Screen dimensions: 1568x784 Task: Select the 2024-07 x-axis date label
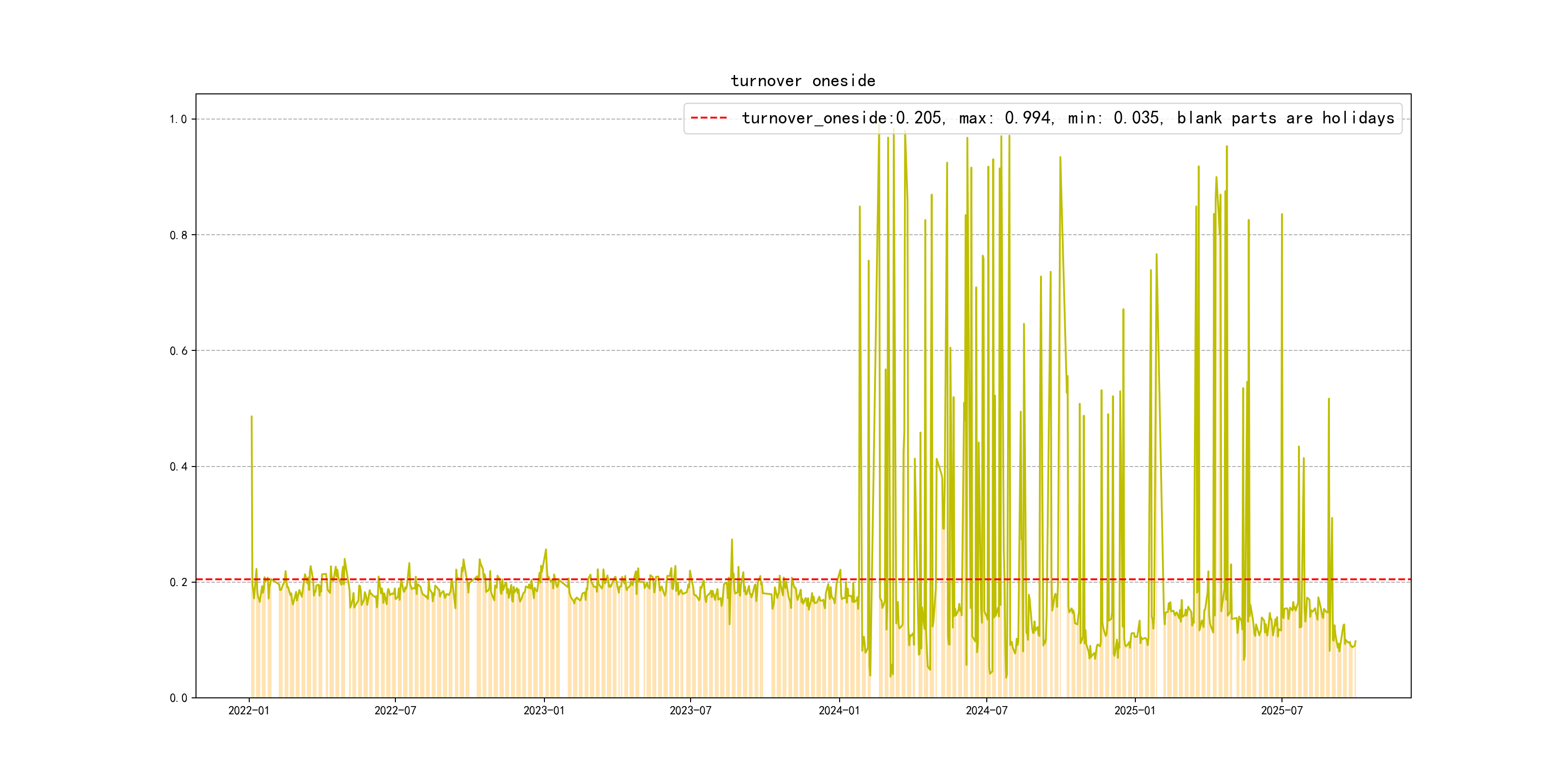tap(986, 710)
